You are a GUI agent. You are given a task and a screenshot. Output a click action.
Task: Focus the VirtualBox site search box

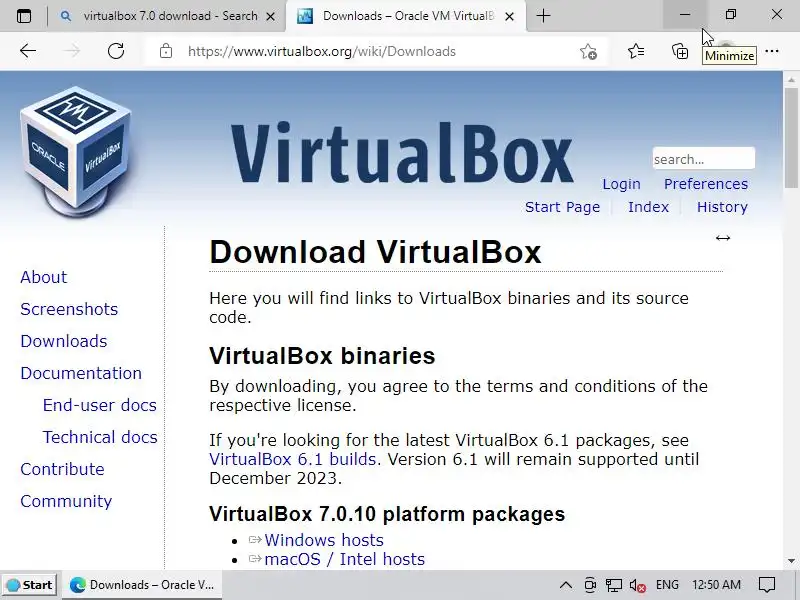704,159
